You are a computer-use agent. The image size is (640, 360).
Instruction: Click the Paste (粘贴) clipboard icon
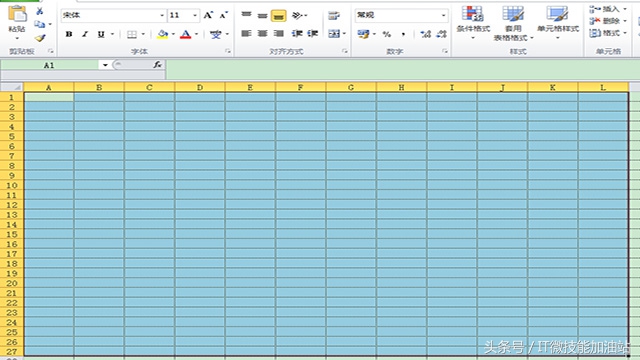click(x=17, y=14)
